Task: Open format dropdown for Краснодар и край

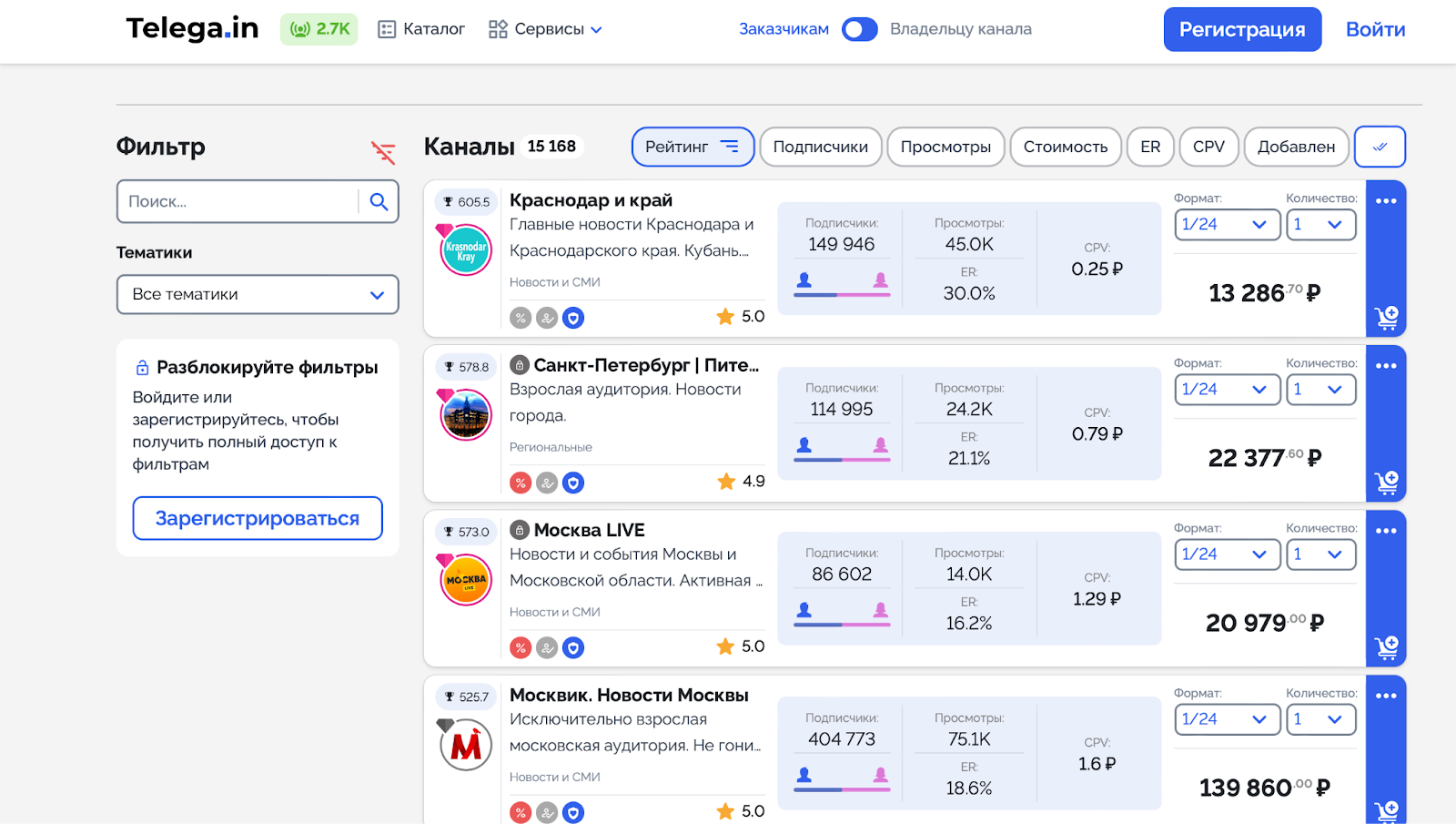Action: (x=1227, y=224)
